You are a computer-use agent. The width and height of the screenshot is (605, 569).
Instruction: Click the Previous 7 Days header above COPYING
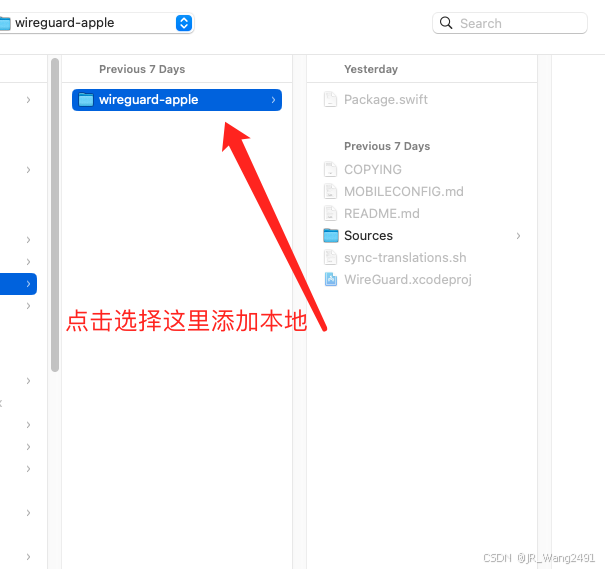coord(387,146)
